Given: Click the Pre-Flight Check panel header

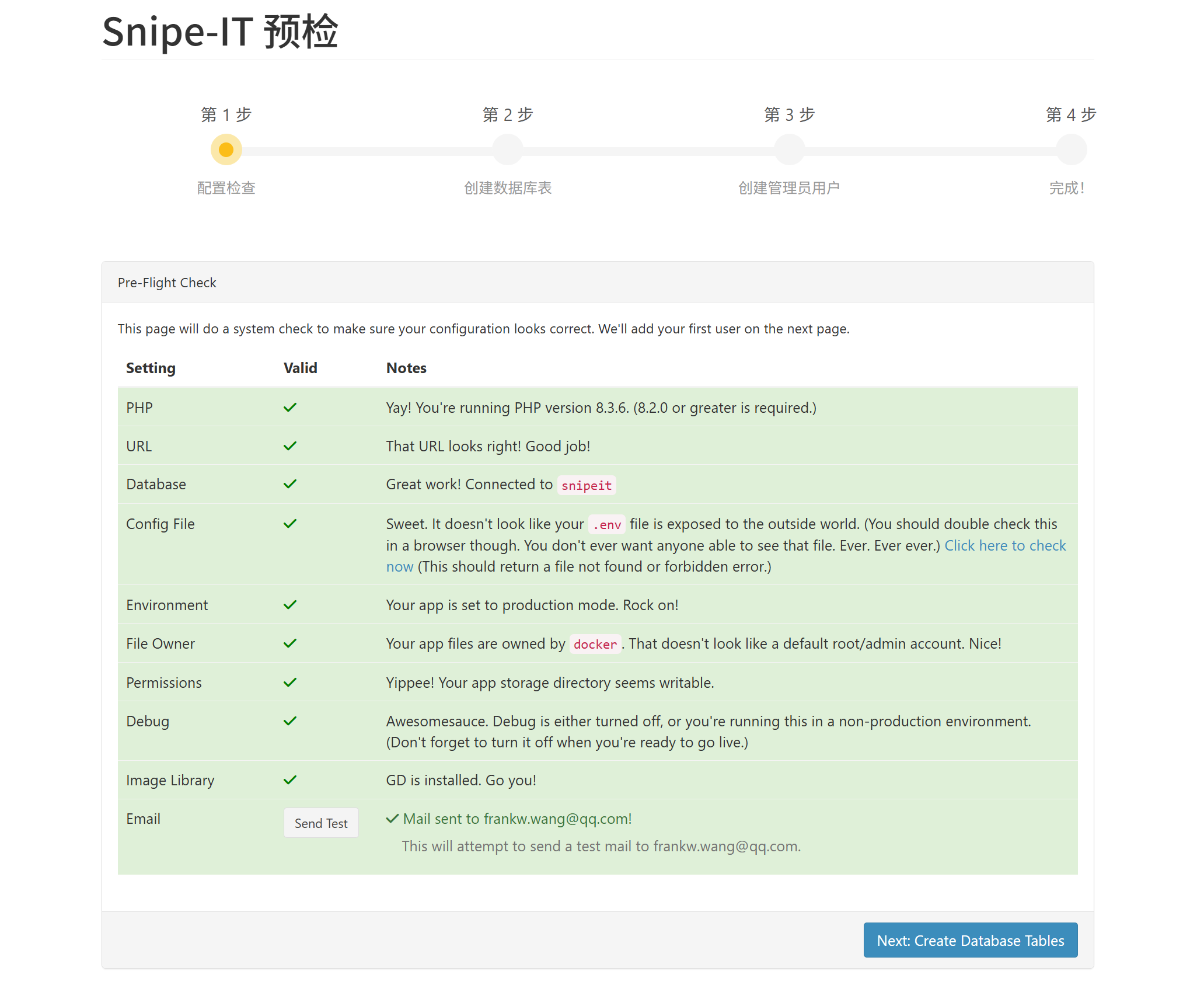Looking at the screenshot, I should tap(167, 282).
